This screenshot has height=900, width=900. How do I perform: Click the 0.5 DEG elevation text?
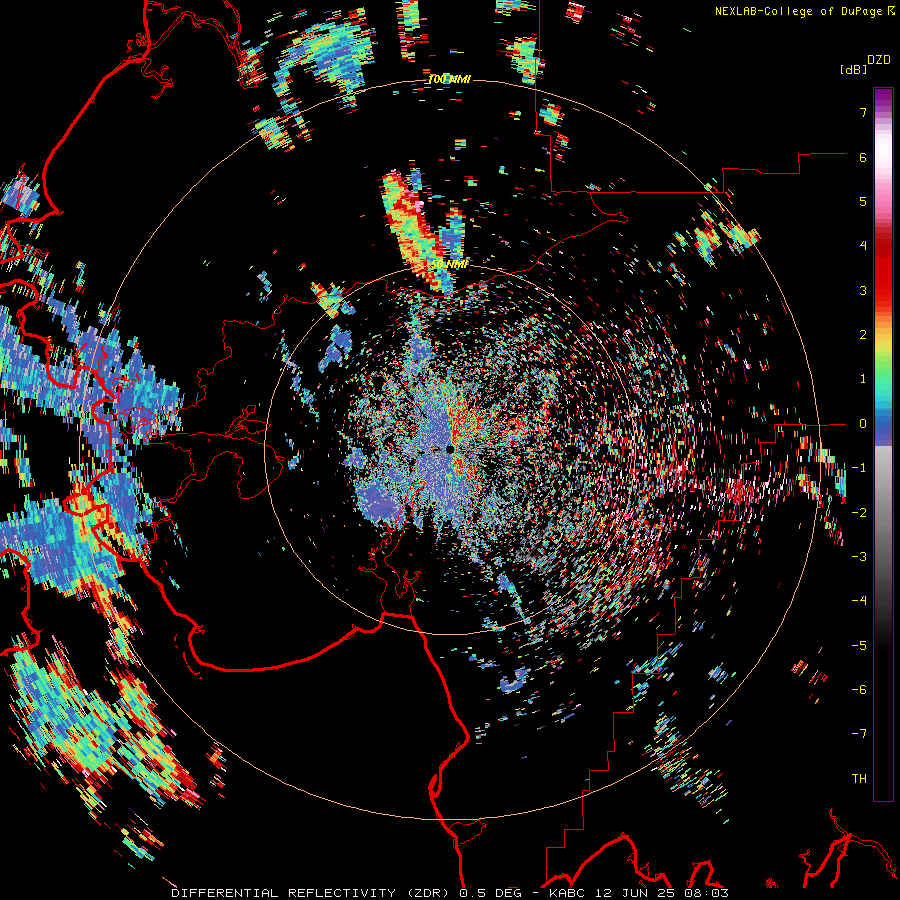click(x=490, y=893)
